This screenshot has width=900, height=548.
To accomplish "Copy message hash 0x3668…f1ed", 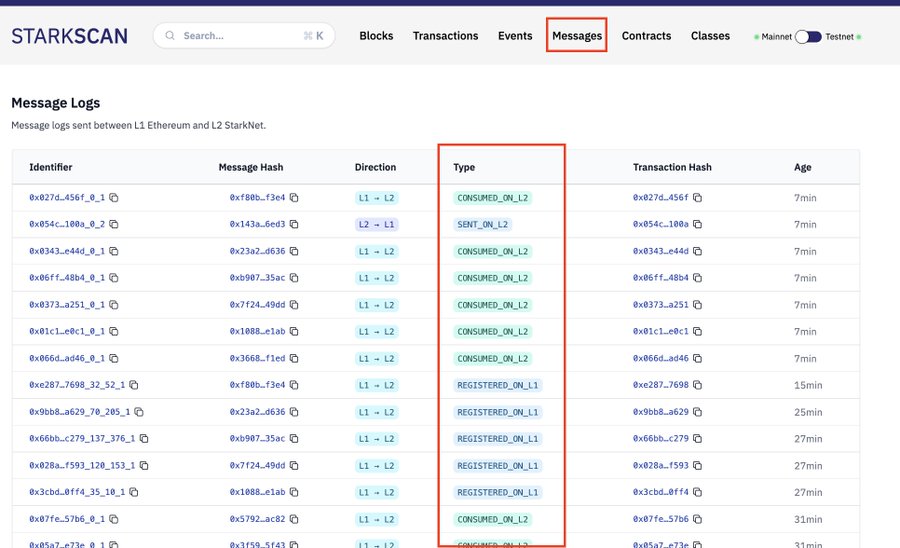I will pos(294,358).
